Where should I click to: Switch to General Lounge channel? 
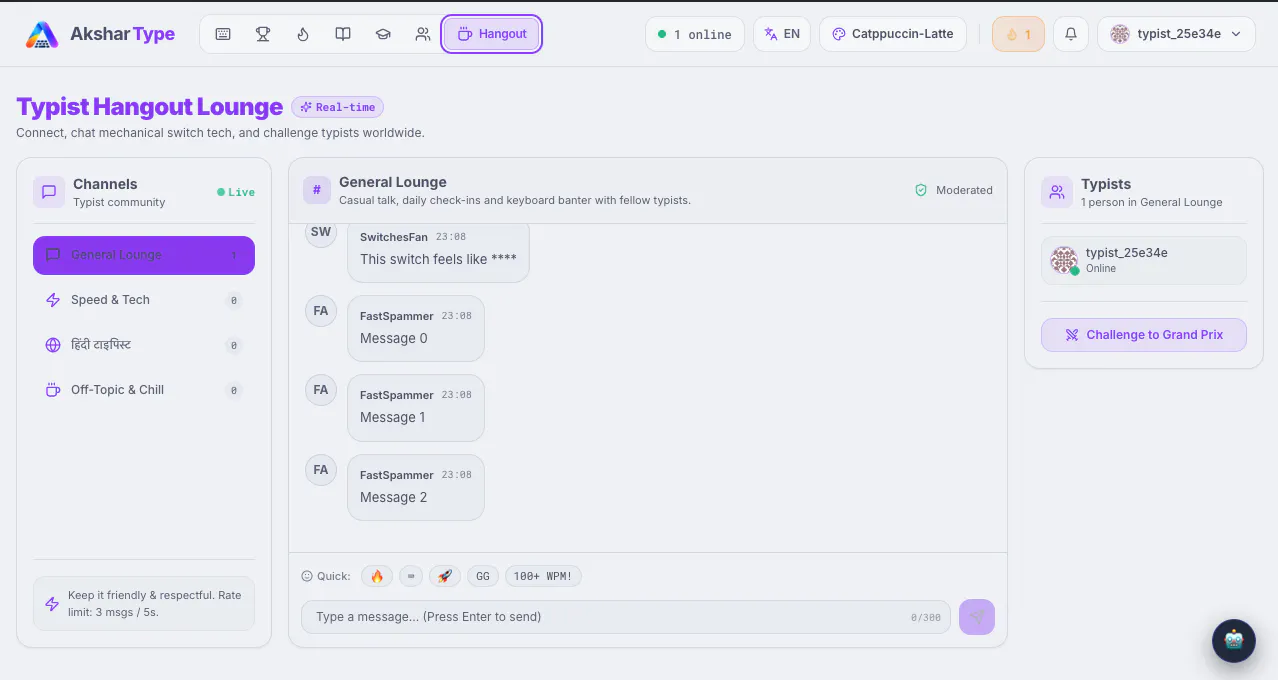(x=144, y=255)
